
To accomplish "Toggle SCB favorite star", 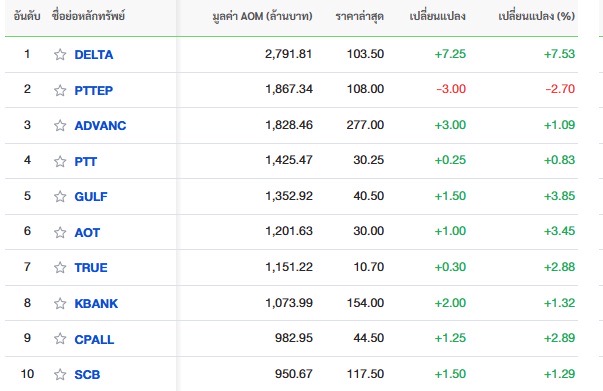I will pos(60,374).
